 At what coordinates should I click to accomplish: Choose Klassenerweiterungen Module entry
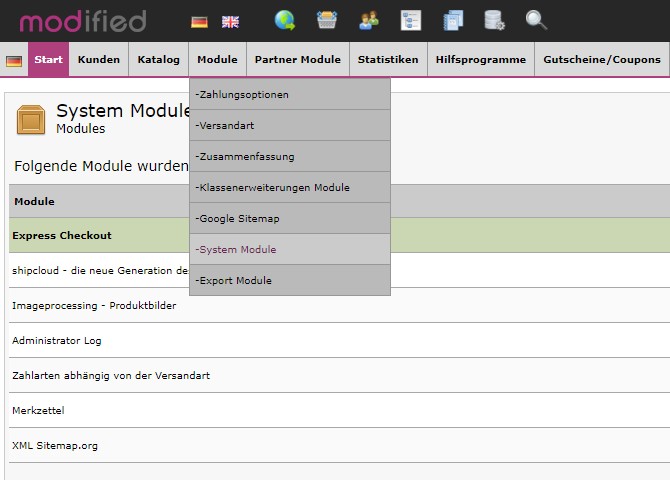coord(290,187)
